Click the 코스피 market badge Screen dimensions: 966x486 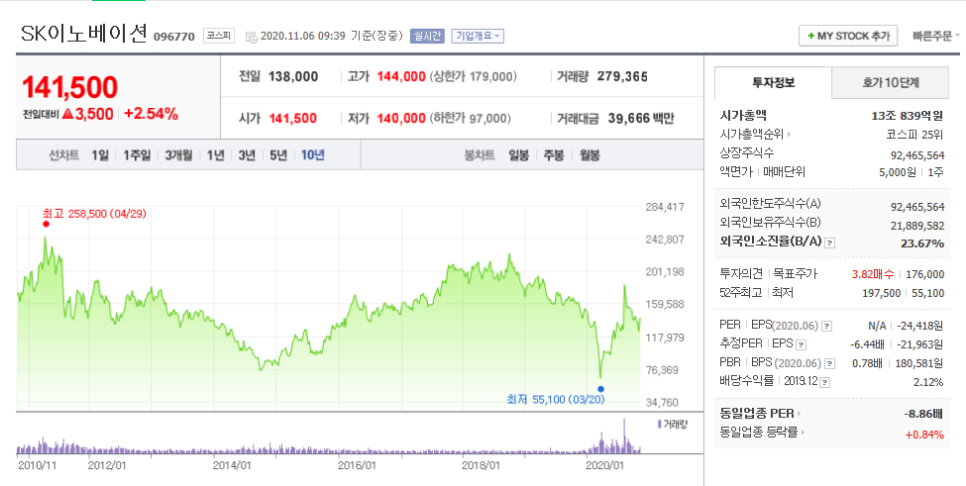(219, 36)
